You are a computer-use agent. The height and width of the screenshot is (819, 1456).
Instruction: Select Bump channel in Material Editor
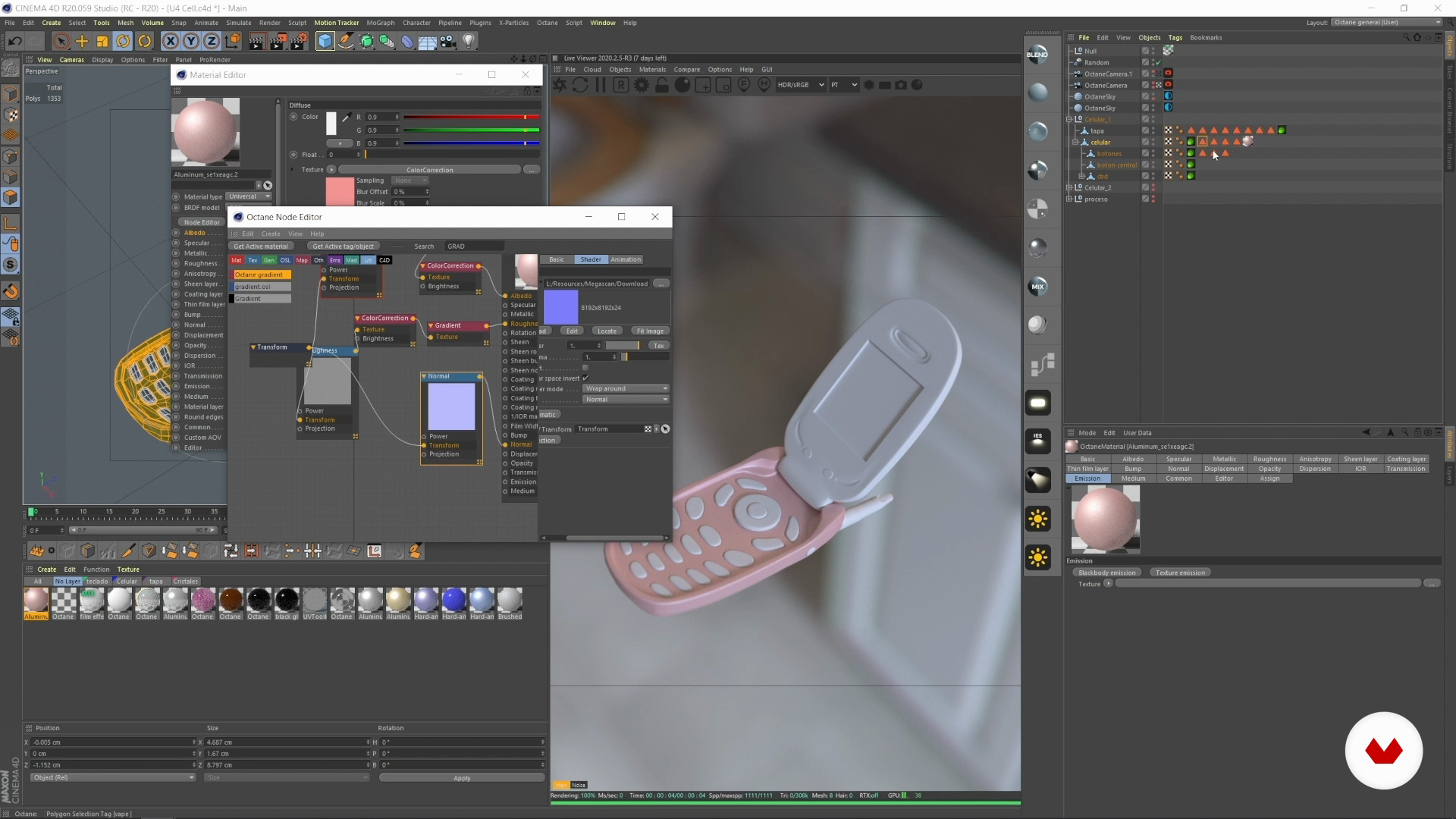pos(193,315)
